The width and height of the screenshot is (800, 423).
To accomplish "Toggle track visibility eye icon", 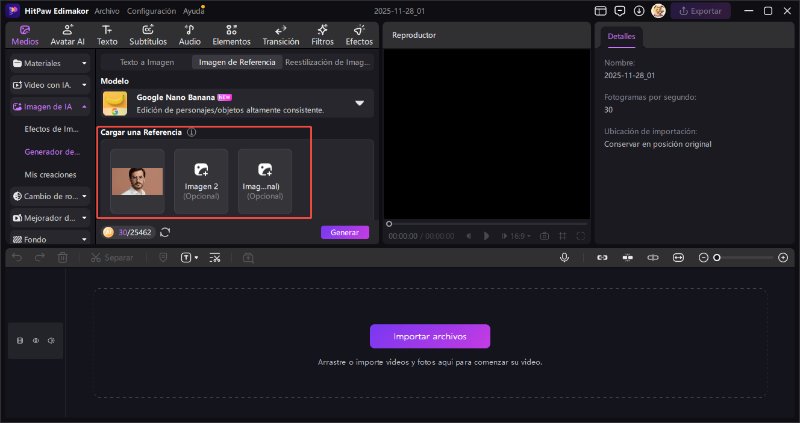I will click(x=35, y=341).
